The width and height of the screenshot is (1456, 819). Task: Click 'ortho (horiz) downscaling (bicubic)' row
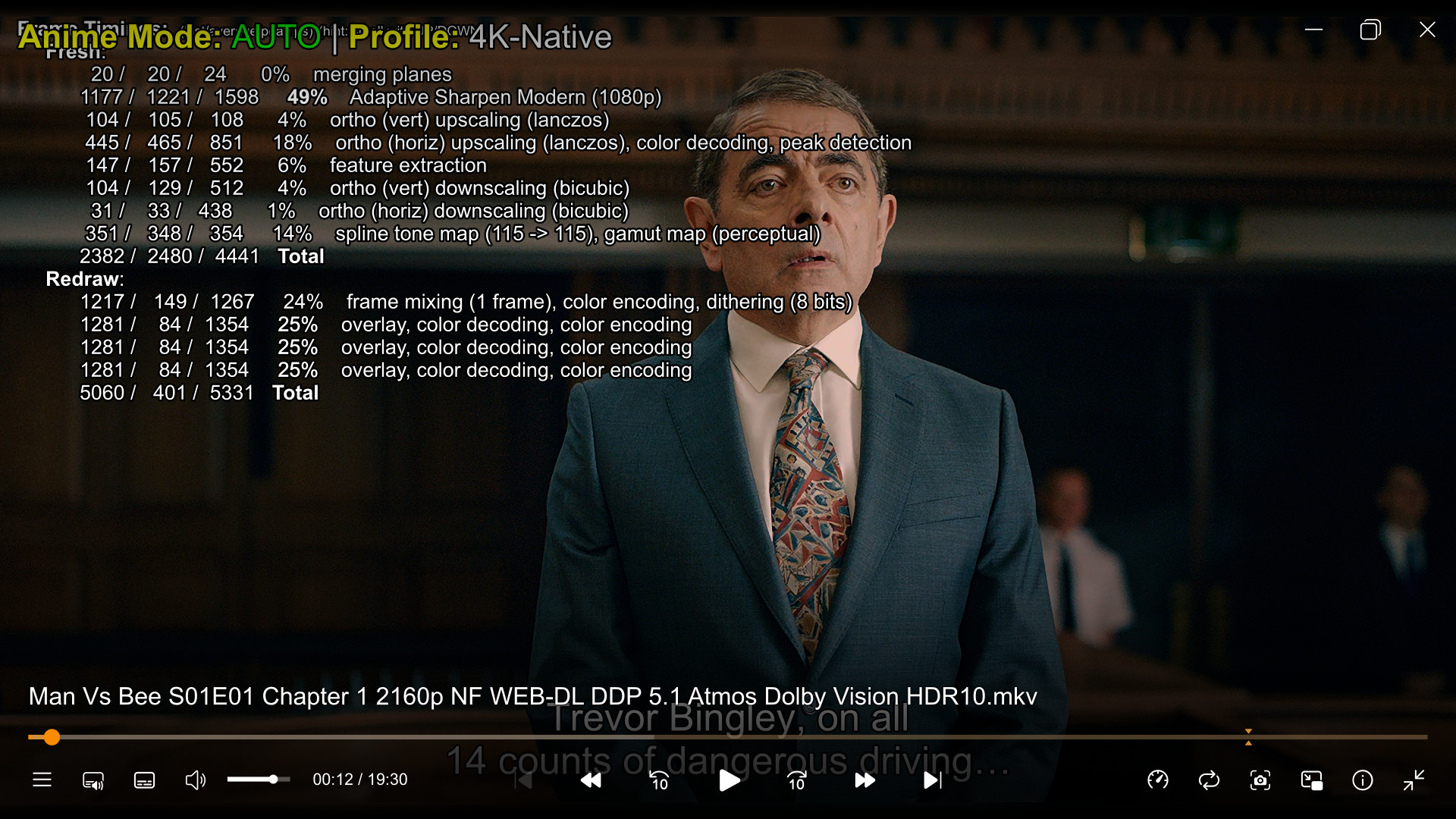pos(359,211)
